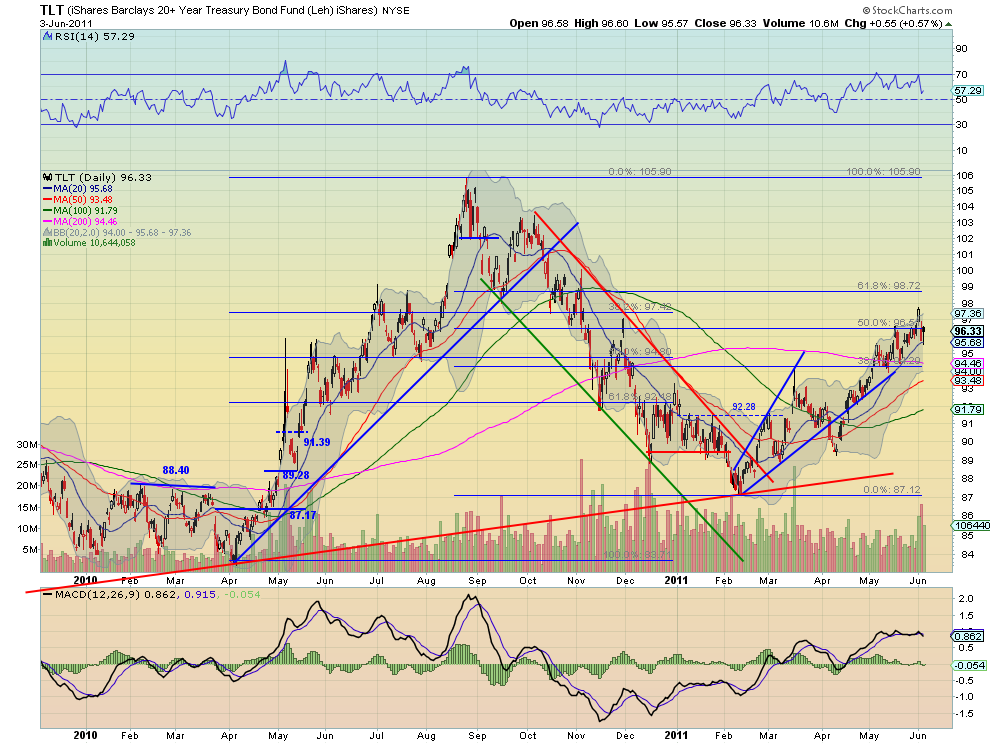Click the green 91.79 price tag
Screen dimensions: 990x744
click(967, 409)
